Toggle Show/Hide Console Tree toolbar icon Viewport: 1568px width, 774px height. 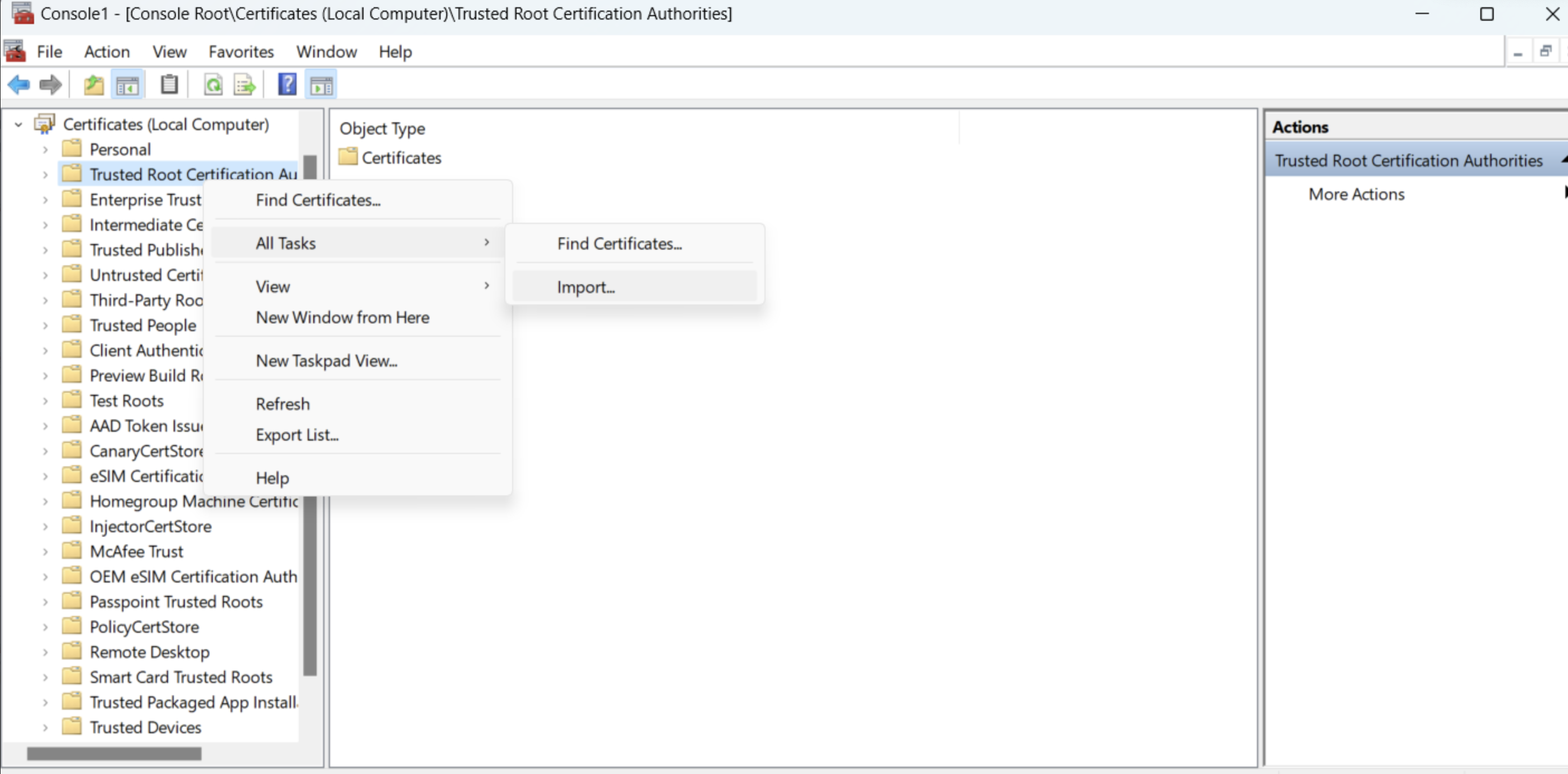pos(127,85)
